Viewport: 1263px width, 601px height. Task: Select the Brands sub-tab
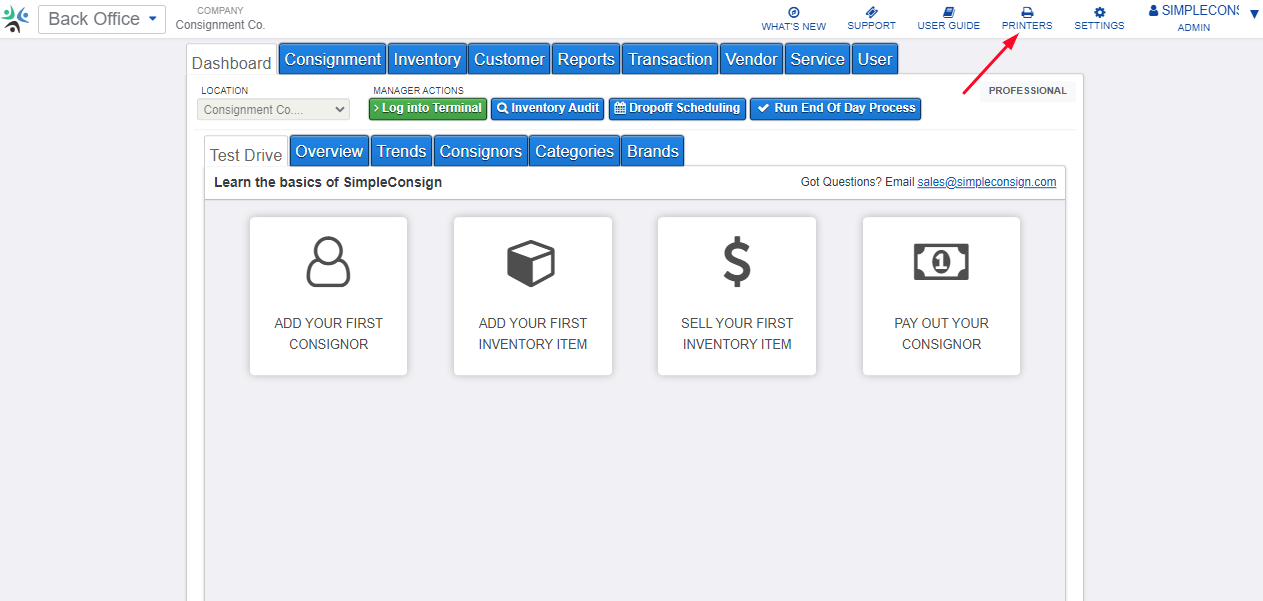[x=653, y=151]
